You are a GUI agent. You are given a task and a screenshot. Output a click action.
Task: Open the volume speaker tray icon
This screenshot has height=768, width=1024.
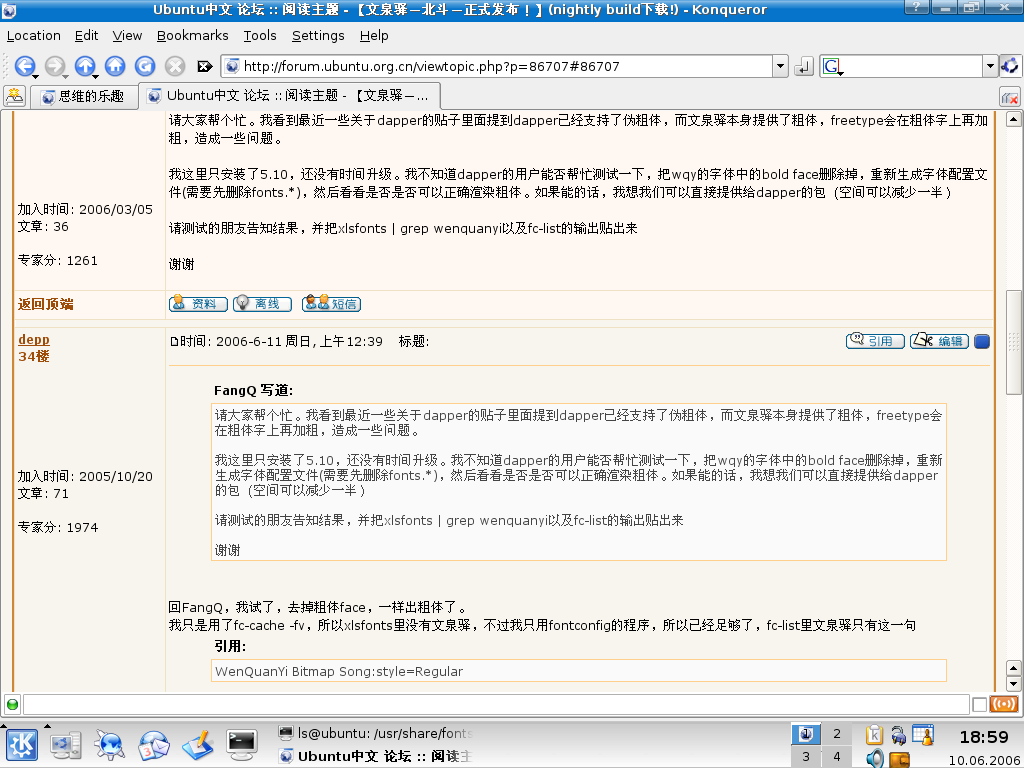(x=874, y=758)
